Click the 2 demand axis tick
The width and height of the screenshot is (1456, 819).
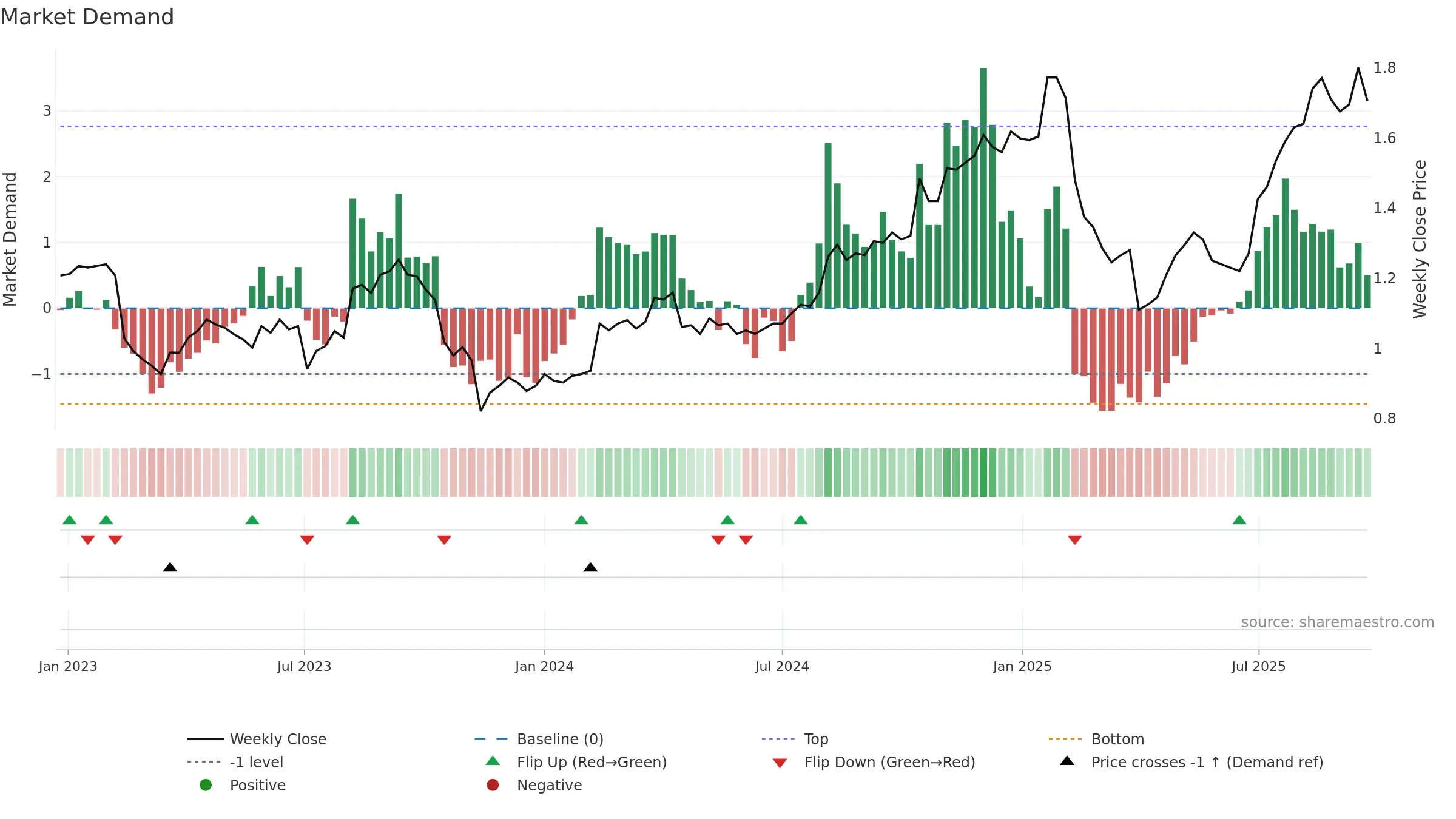tap(47, 177)
